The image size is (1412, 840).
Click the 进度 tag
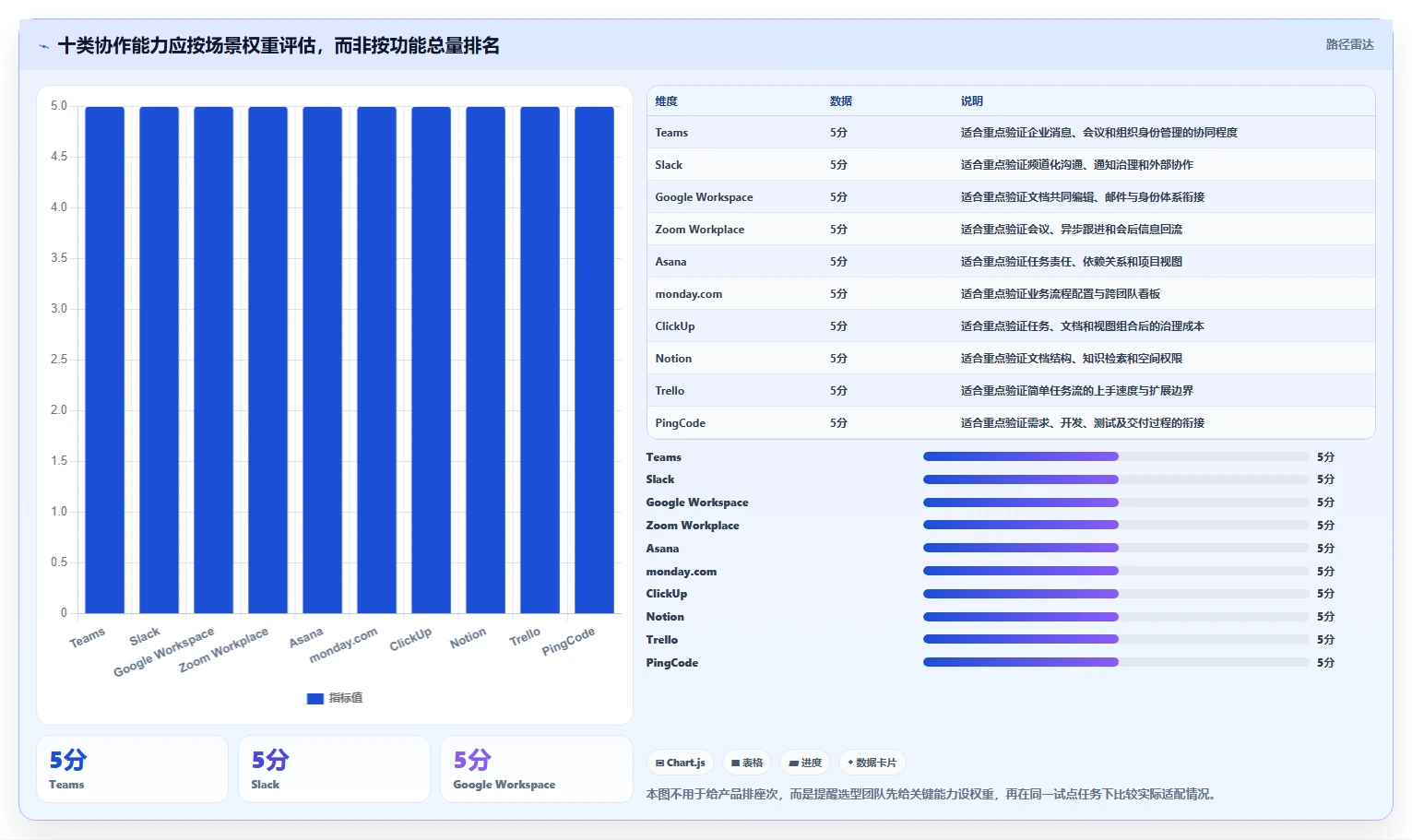805,763
